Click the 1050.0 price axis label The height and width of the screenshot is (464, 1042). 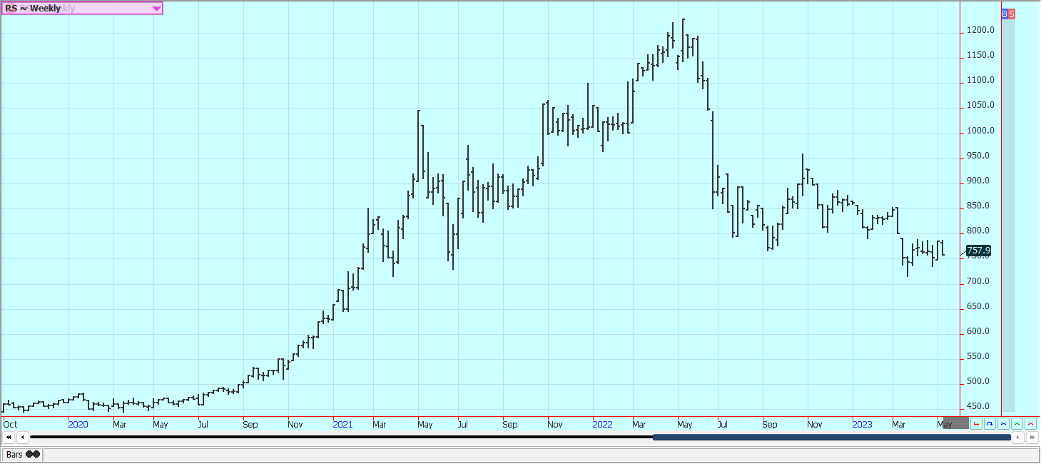[981, 106]
